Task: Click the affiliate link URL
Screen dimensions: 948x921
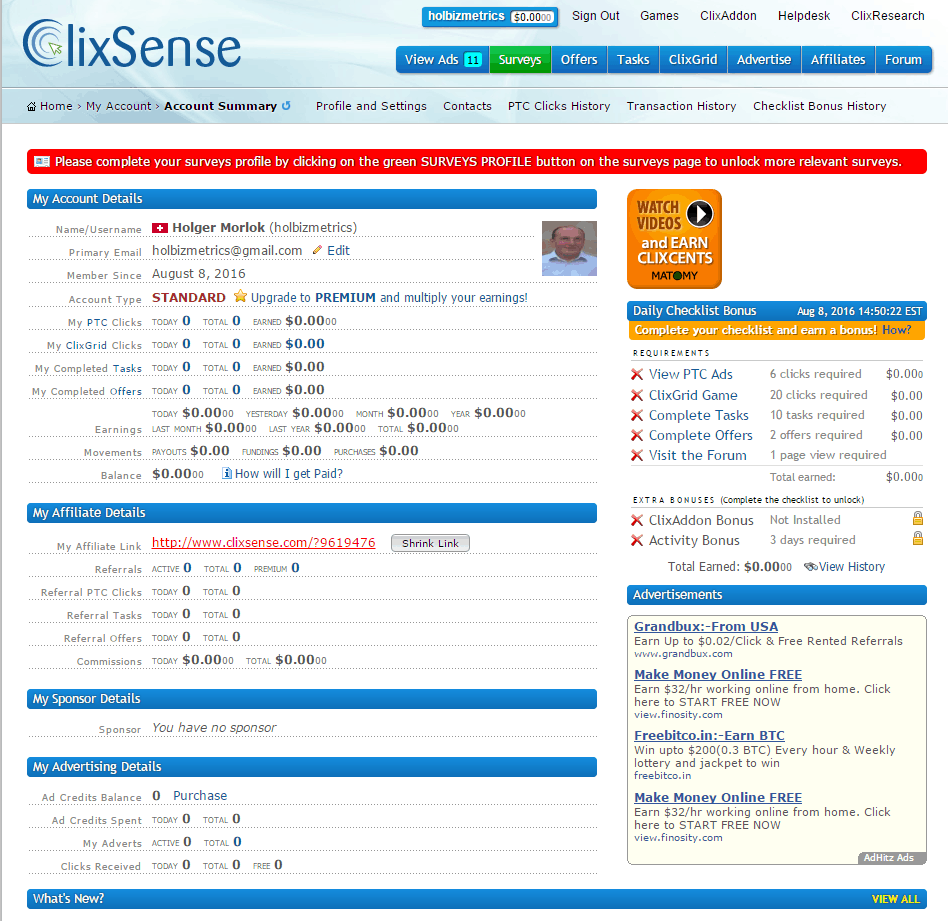Action: tap(264, 542)
